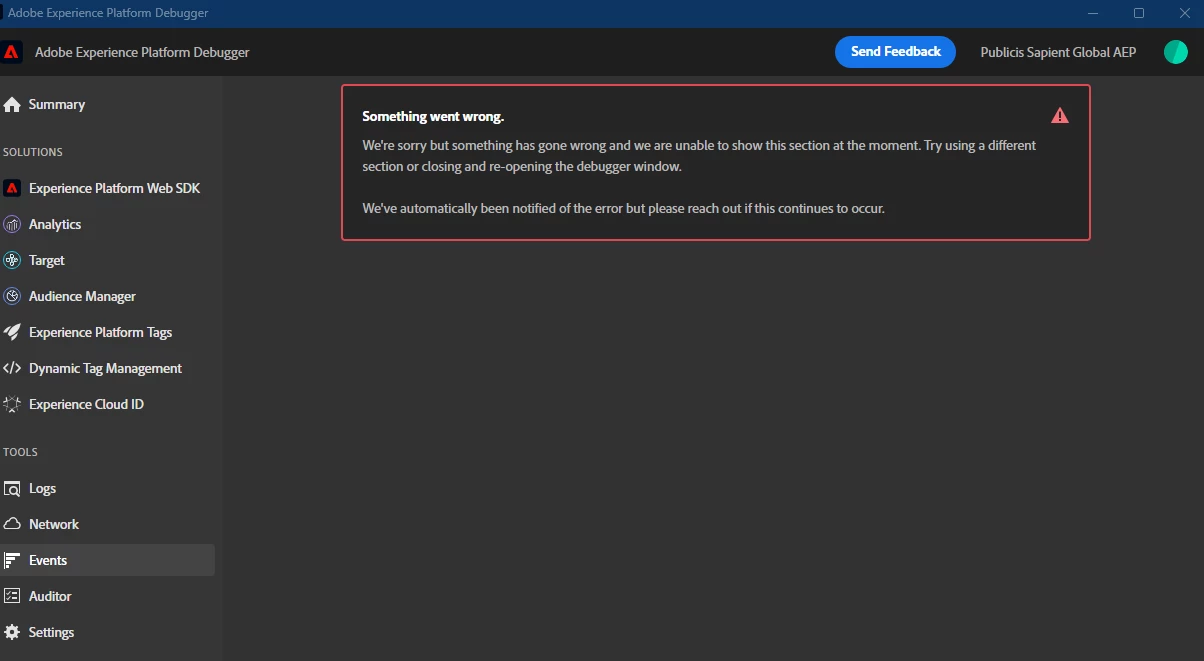Click the Events icon in sidebar
Screen dimensions: 1204x661
pos(12,560)
